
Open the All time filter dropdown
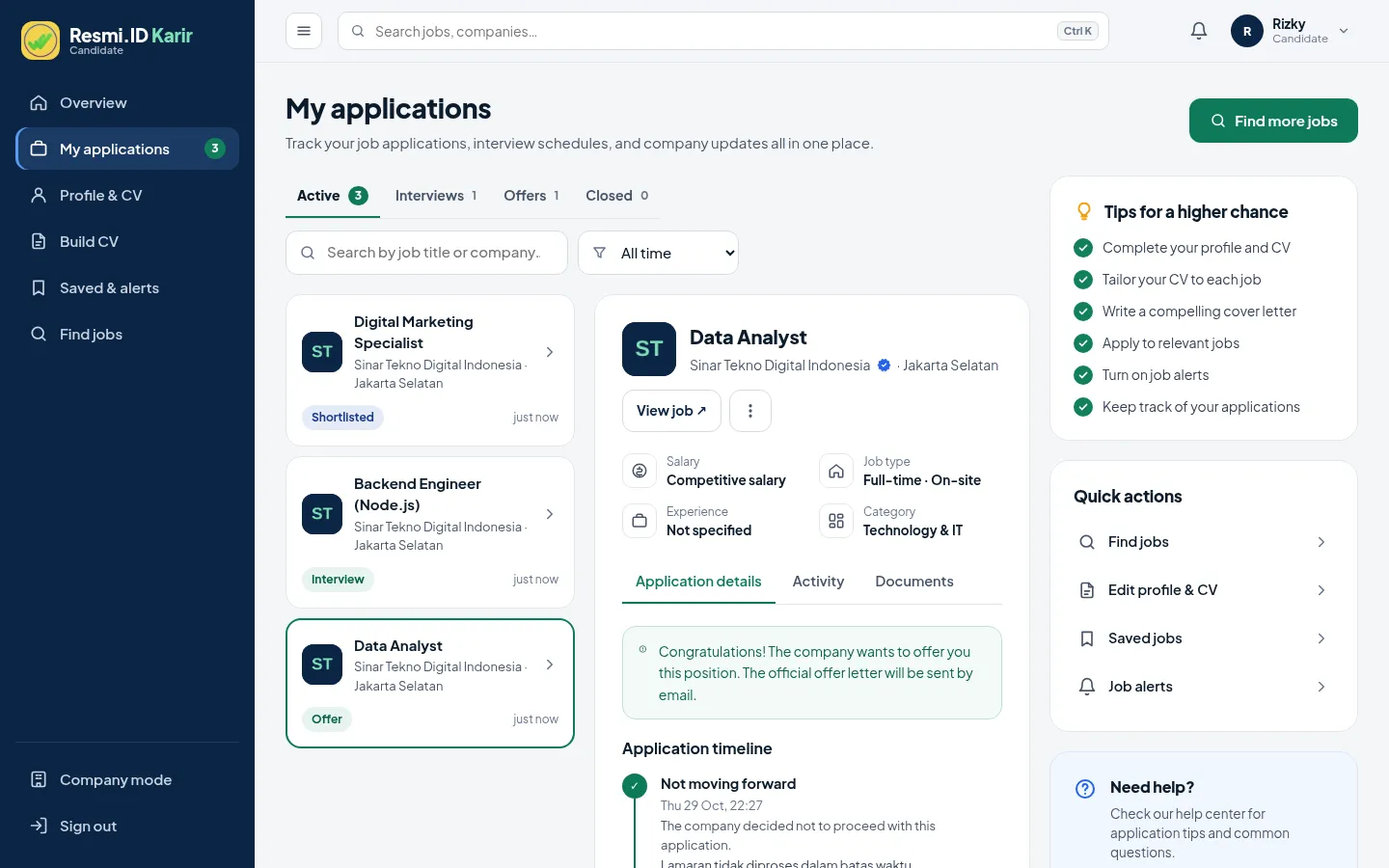tap(658, 253)
